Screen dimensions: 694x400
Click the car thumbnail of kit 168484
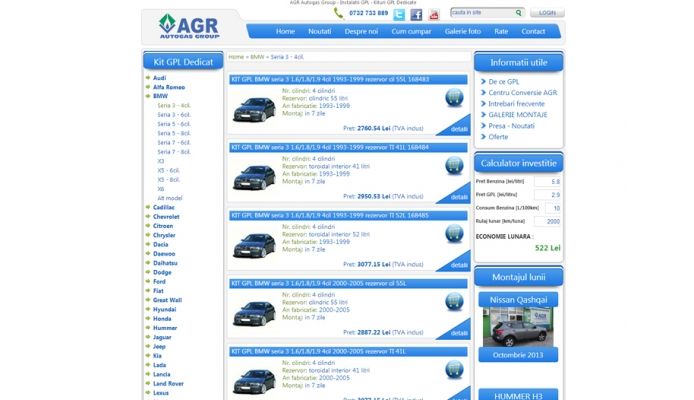tap(254, 177)
